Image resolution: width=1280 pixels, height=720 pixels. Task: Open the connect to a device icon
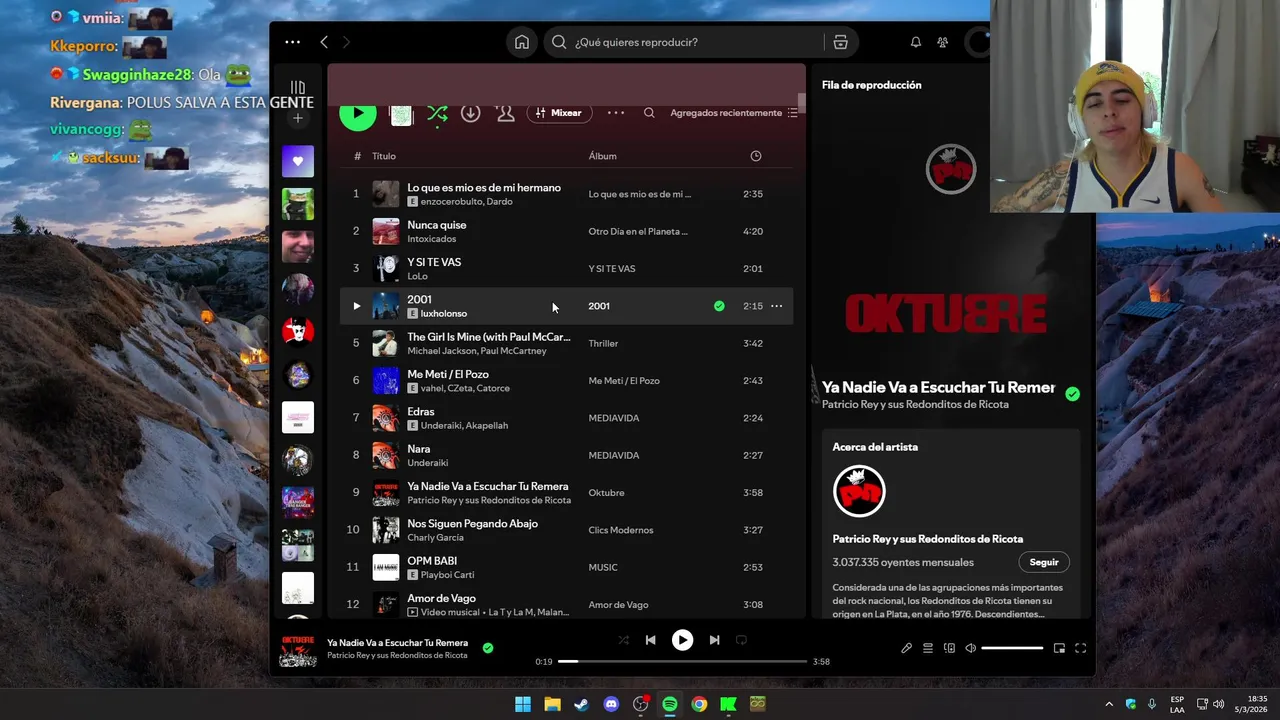949,648
